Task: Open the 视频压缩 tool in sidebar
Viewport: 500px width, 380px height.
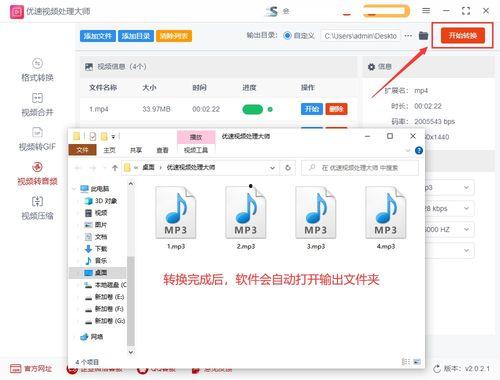Action: click(x=37, y=209)
